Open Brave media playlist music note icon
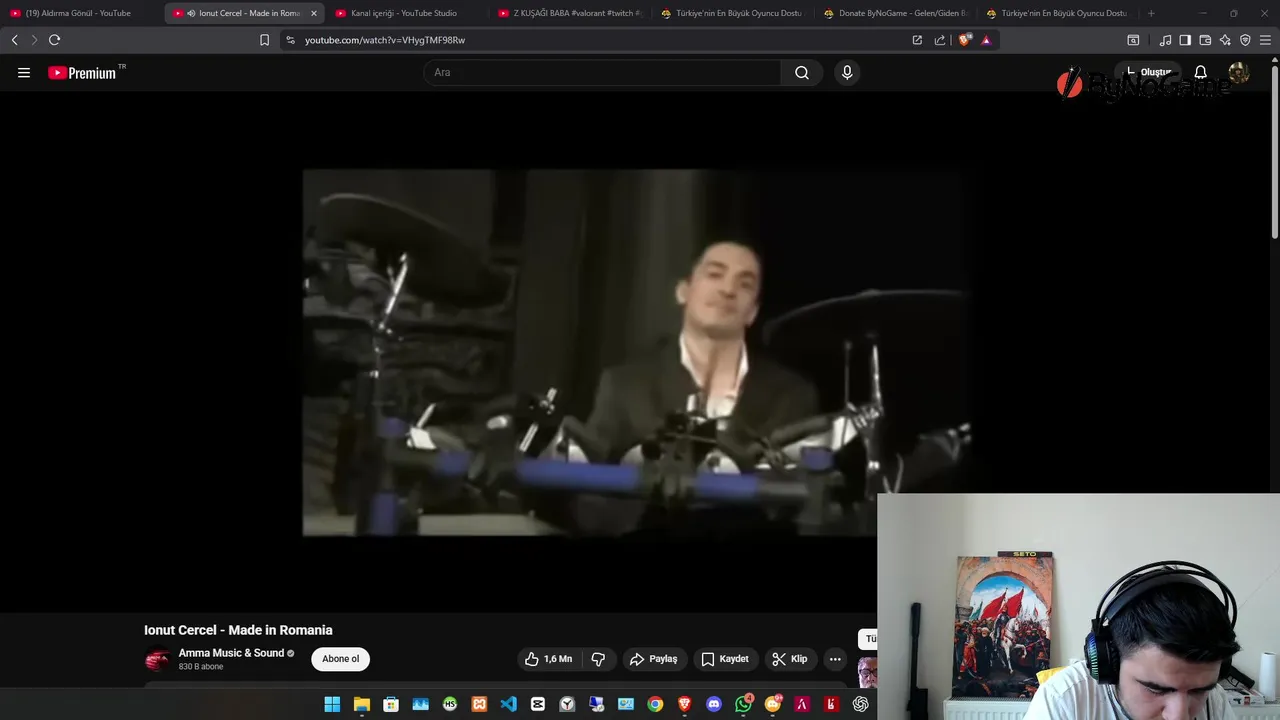 pos(1165,40)
